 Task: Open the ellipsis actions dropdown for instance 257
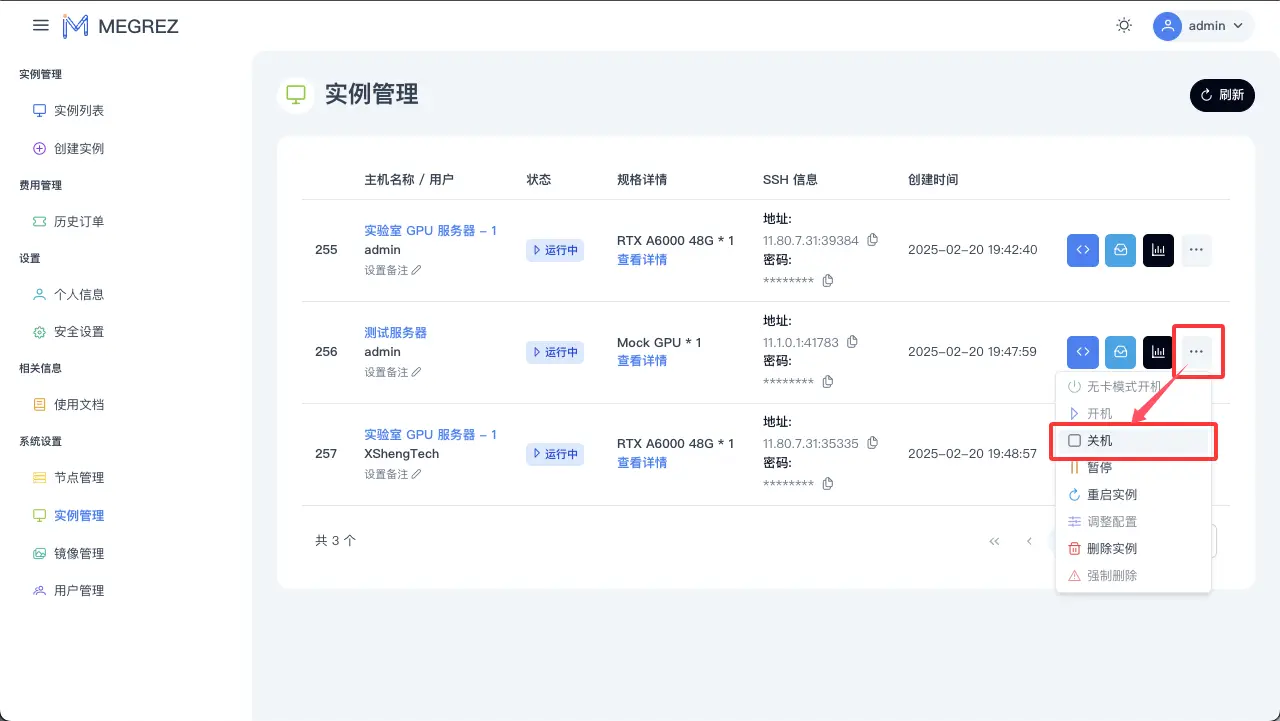click(1196, 453)
